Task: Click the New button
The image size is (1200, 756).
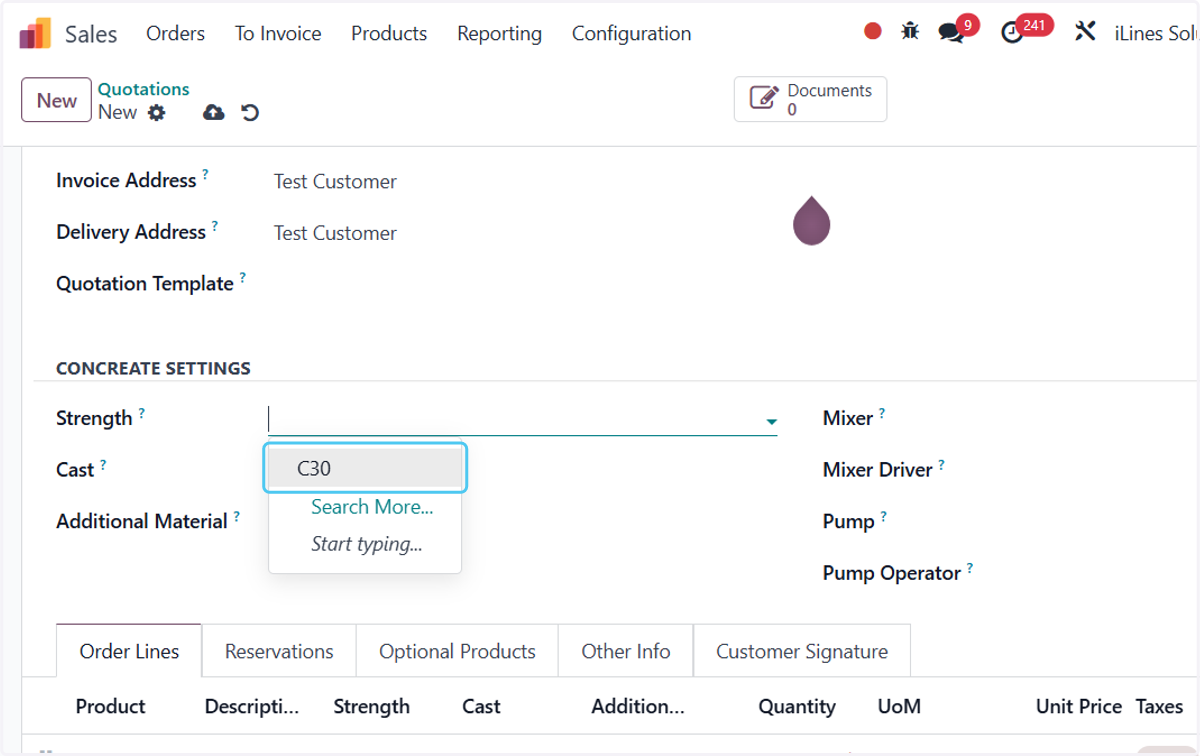Action: 57,100
